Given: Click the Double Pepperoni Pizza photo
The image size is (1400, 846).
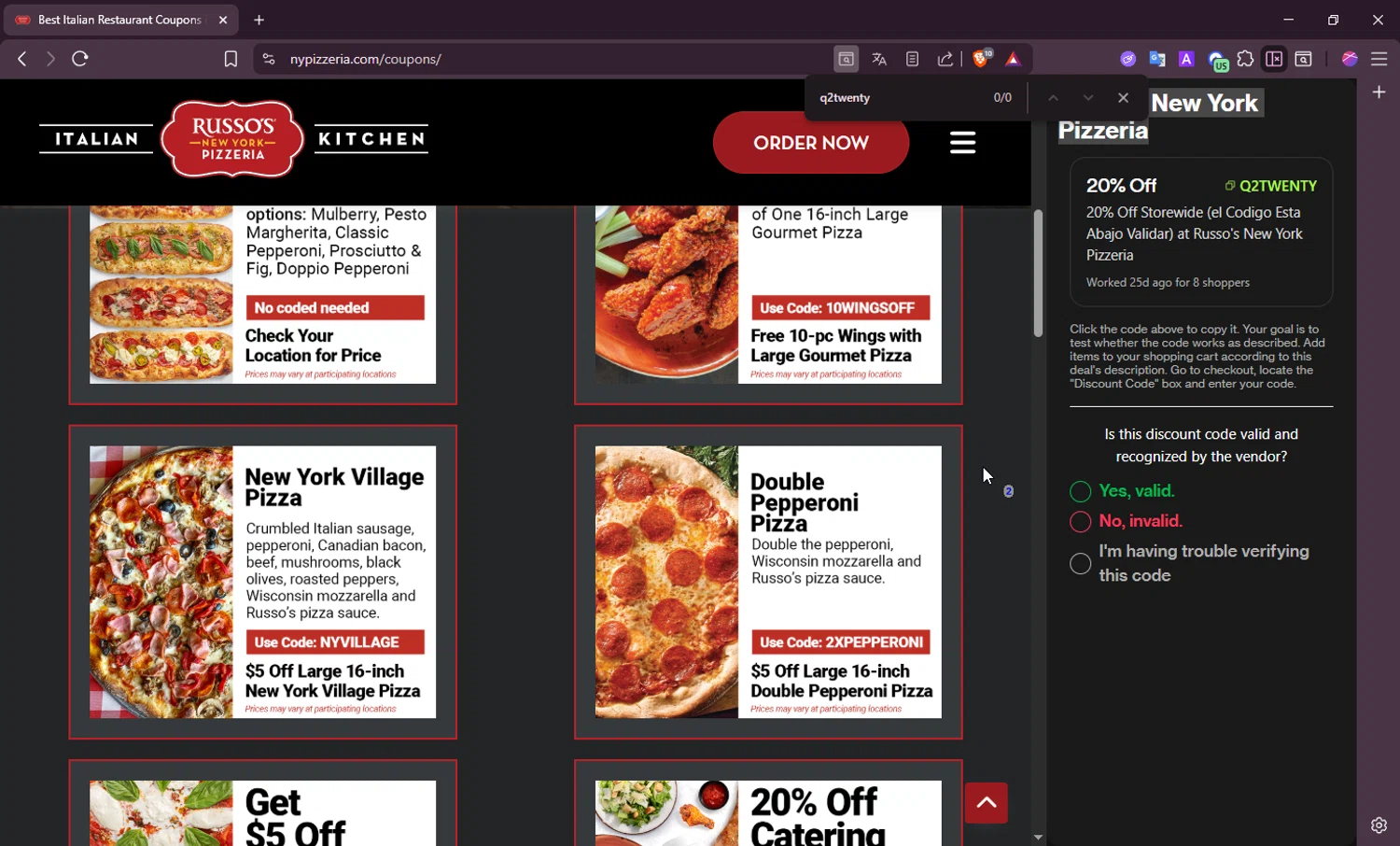Looking at the screenshot, I should tap(667, 582).
